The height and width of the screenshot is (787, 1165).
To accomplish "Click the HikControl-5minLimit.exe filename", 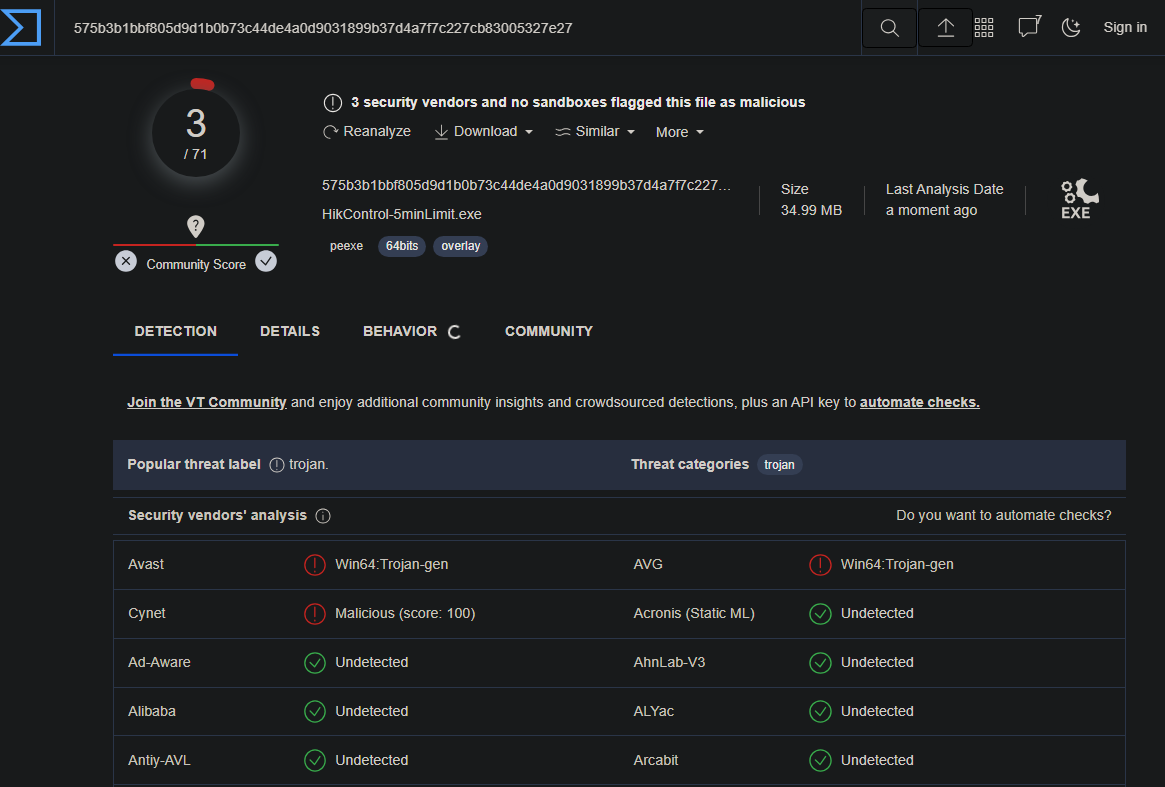I will tap(401, 214).
